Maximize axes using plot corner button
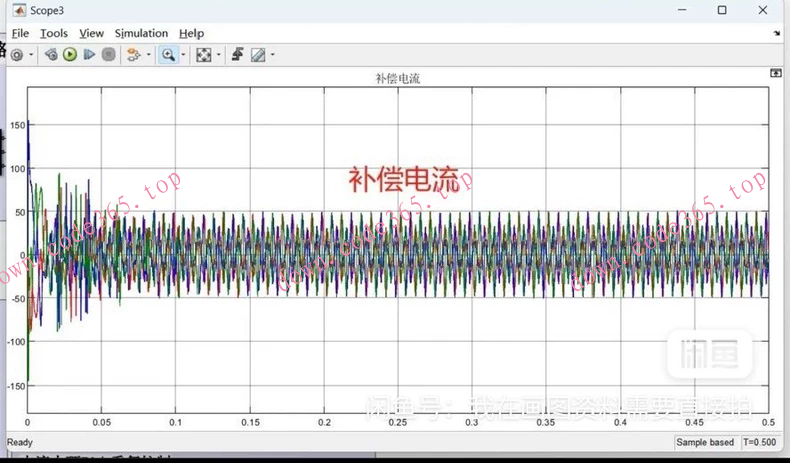Viewport: 790px width, 463px height. pyautogui.click(x=775, y=73)
